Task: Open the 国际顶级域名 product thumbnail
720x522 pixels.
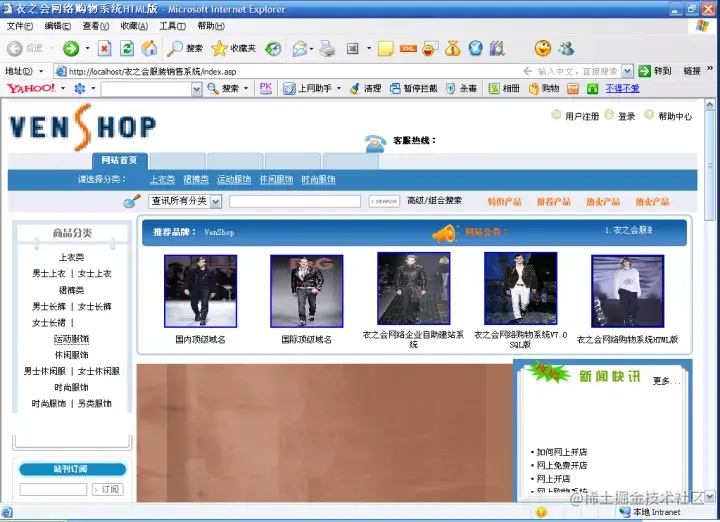Action: click(307, 291)
